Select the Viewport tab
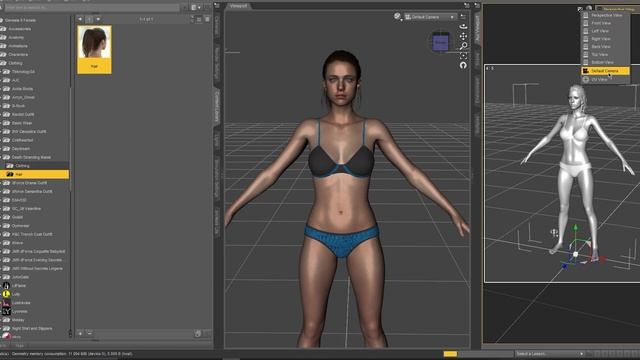This screenshot has width=640, height=360. (x=238, y=6)
